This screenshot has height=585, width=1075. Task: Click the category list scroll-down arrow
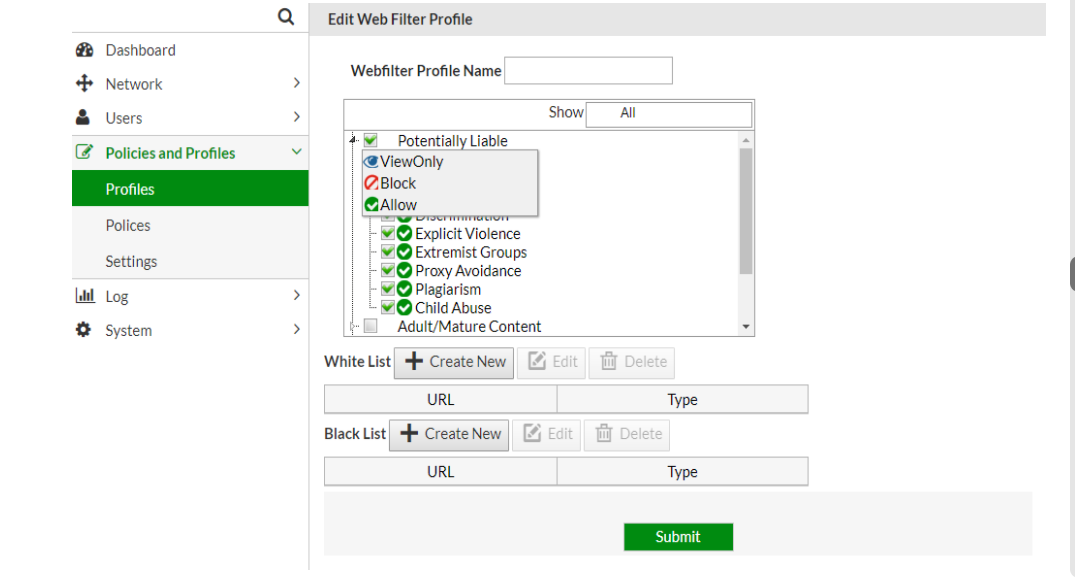746,327
